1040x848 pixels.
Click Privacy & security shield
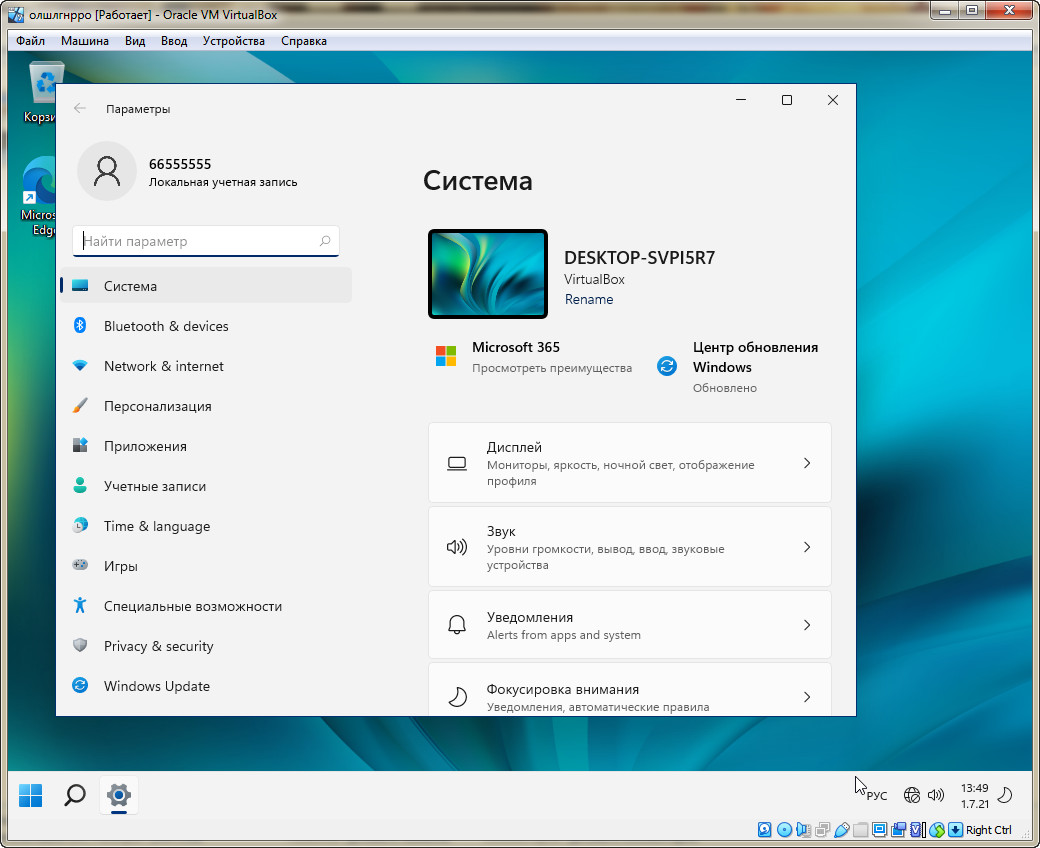(81, 646)
